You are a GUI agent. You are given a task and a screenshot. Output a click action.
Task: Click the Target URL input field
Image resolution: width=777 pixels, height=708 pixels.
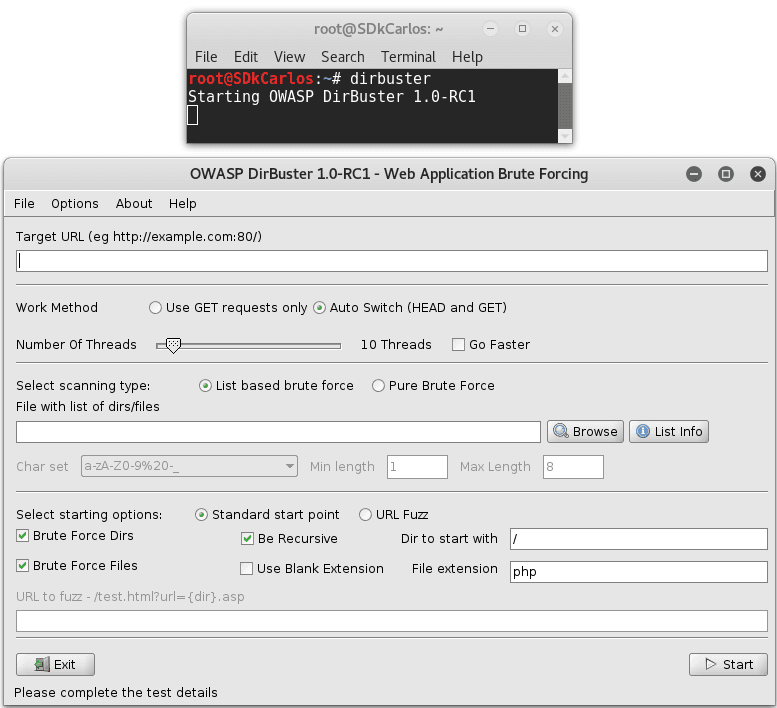tap(392, 261)
